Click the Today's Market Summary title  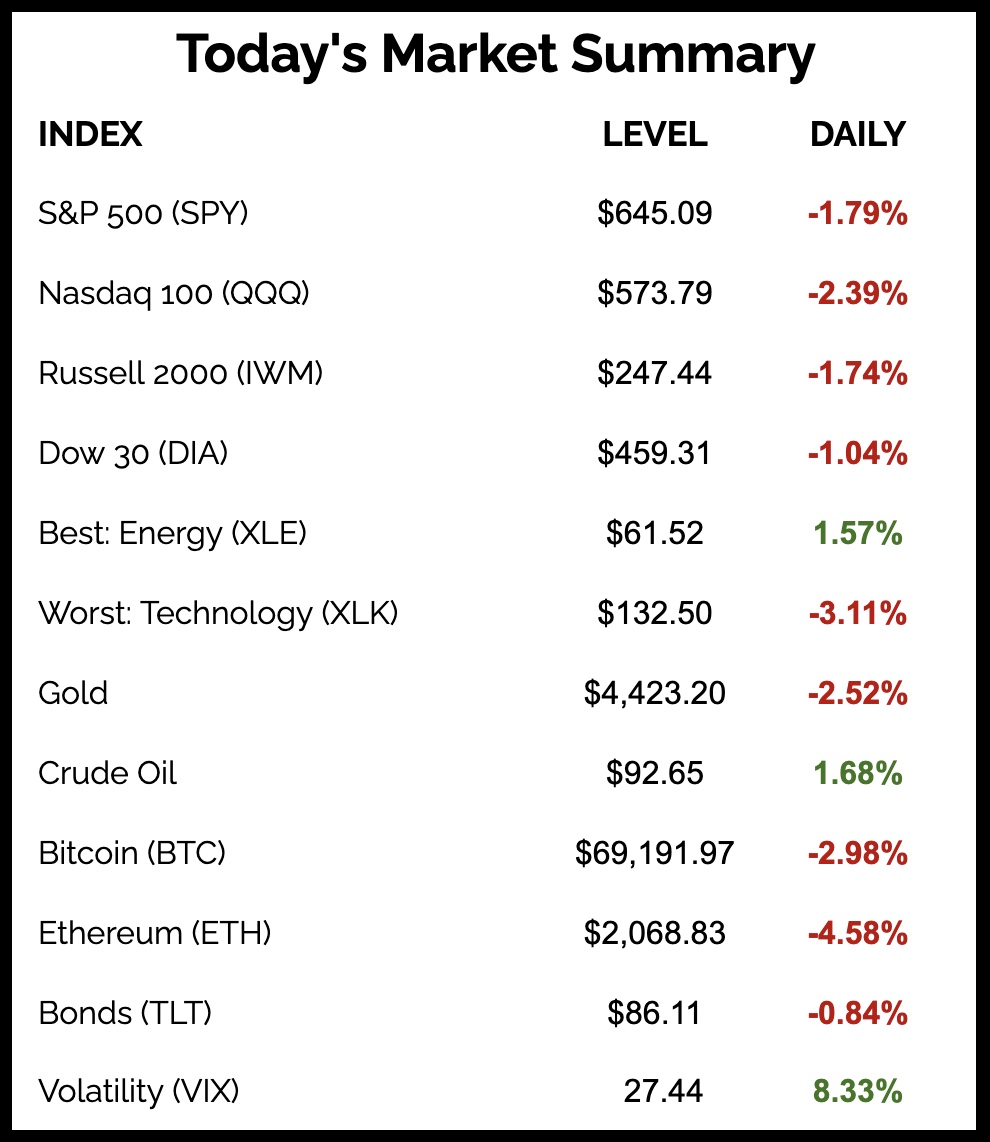(495, 55)
